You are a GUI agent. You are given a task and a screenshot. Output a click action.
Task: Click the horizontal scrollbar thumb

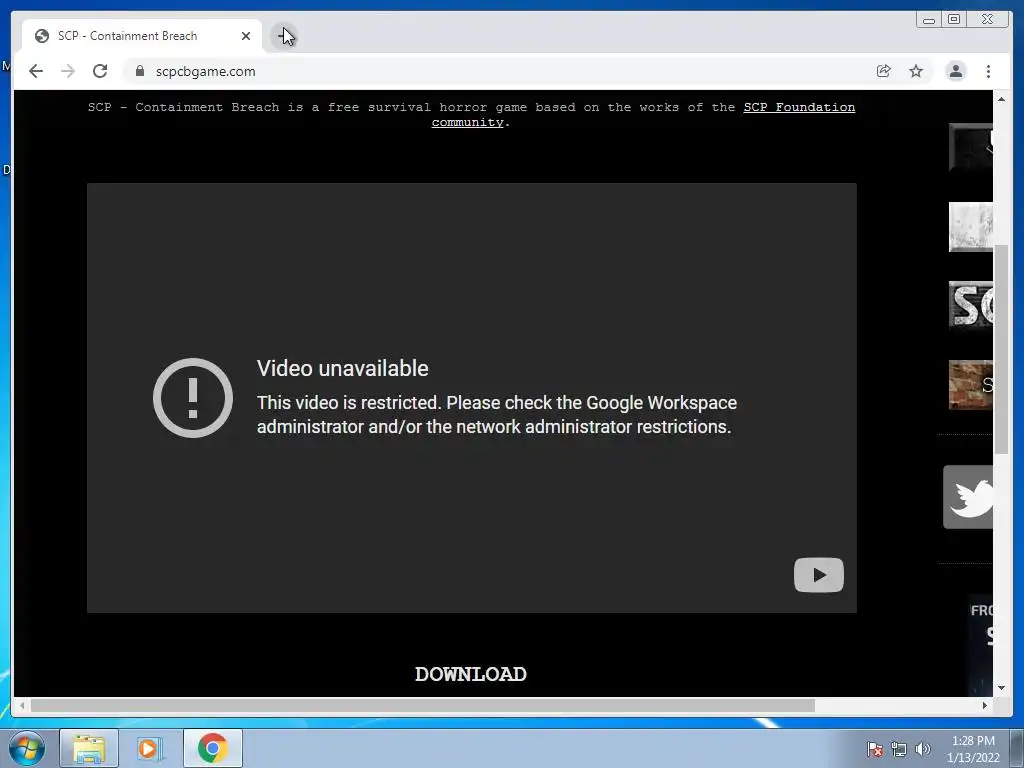(x=423, y=705)
